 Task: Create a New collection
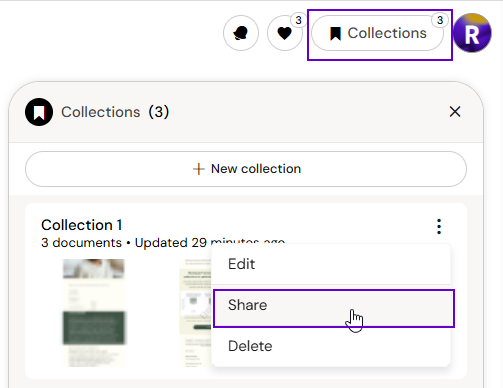(246, 169)
